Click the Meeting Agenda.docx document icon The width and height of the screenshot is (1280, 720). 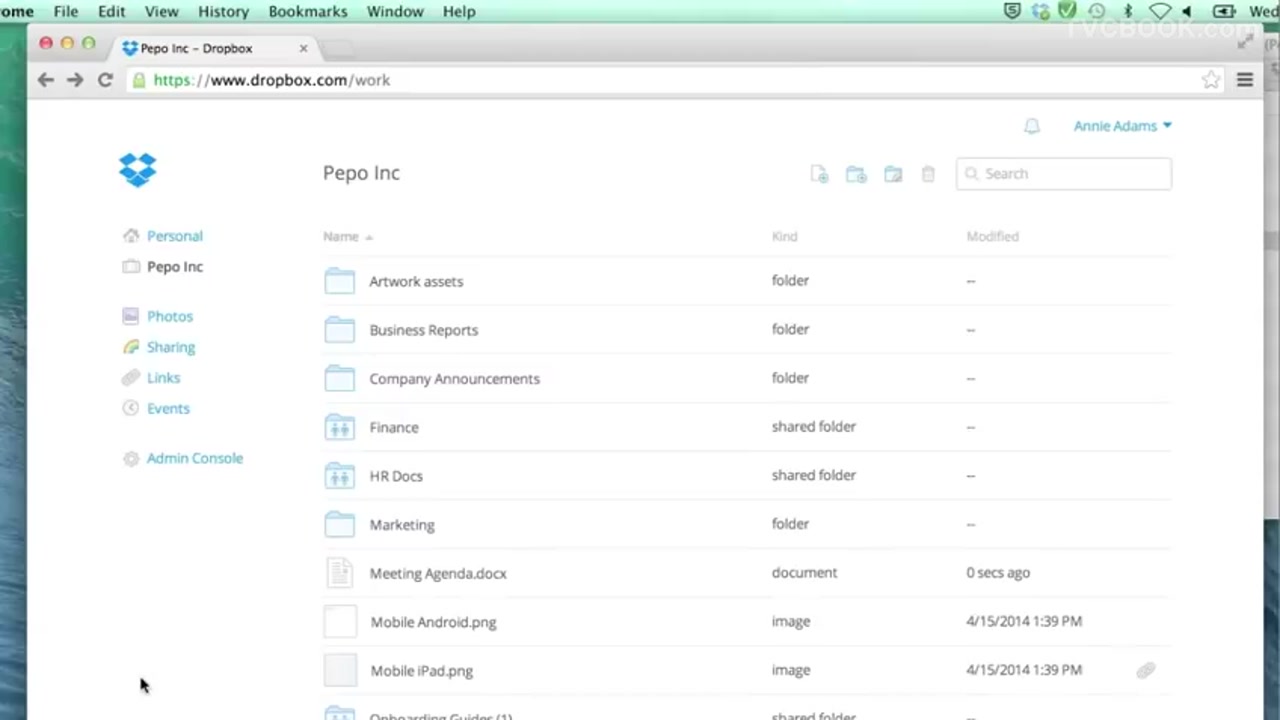340,573
